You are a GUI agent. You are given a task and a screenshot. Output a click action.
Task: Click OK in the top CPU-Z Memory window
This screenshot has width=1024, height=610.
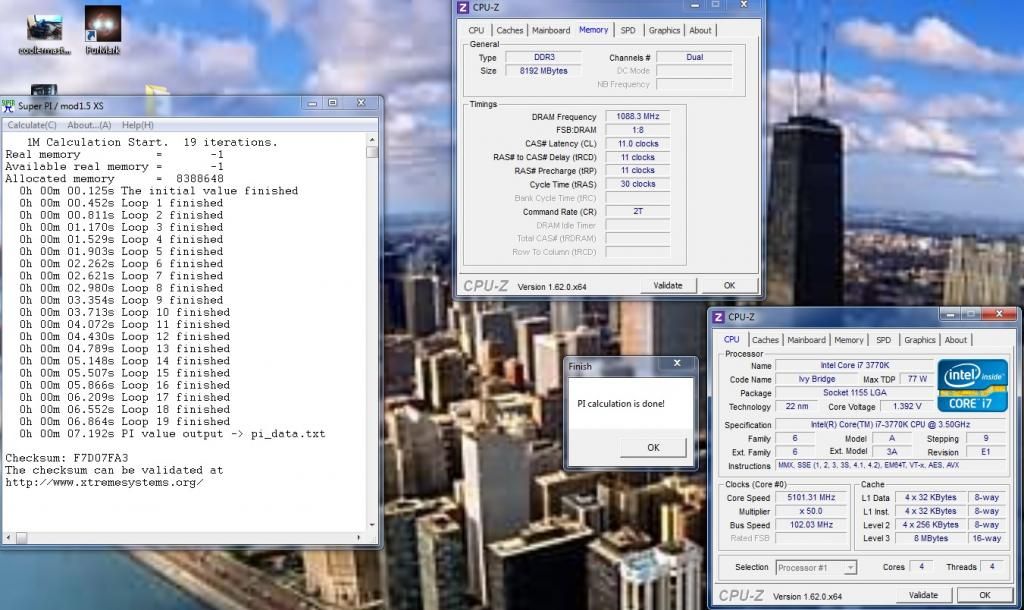[729, 285]
